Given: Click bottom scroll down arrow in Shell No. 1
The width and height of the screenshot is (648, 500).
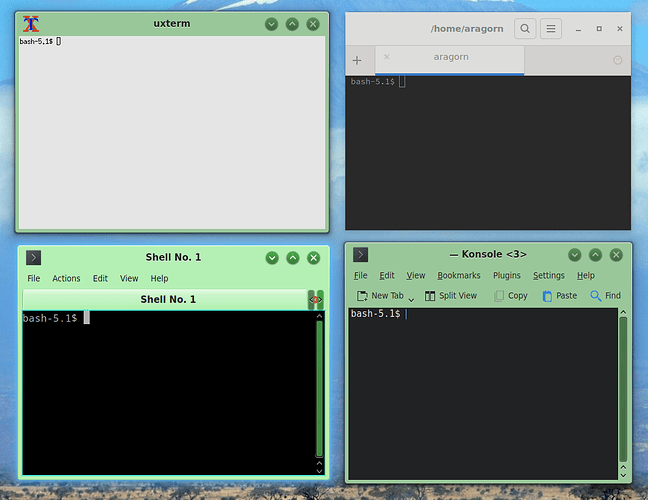Looking at the screenshot, I should tap(319, 471).
